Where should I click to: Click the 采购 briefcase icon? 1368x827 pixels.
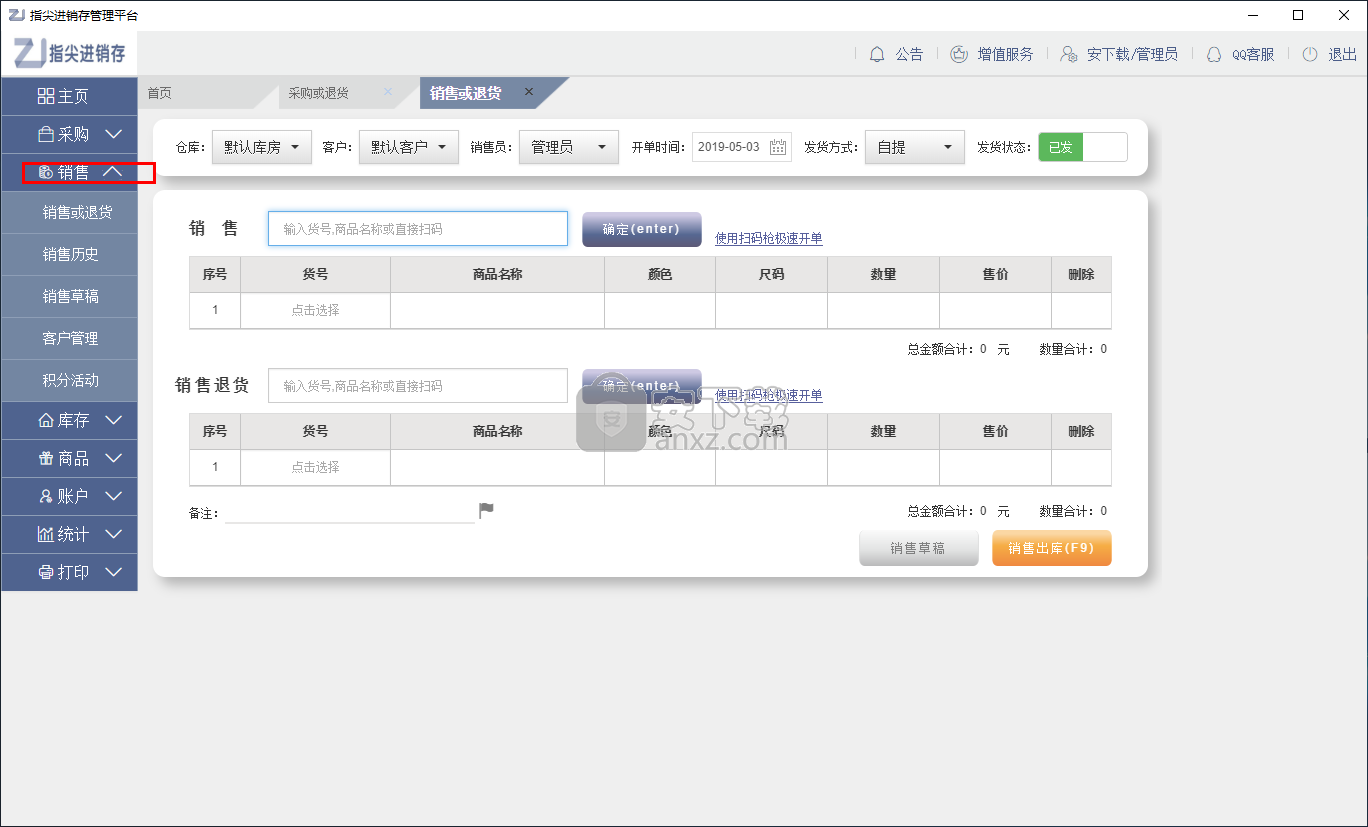[x=46, y=134]
